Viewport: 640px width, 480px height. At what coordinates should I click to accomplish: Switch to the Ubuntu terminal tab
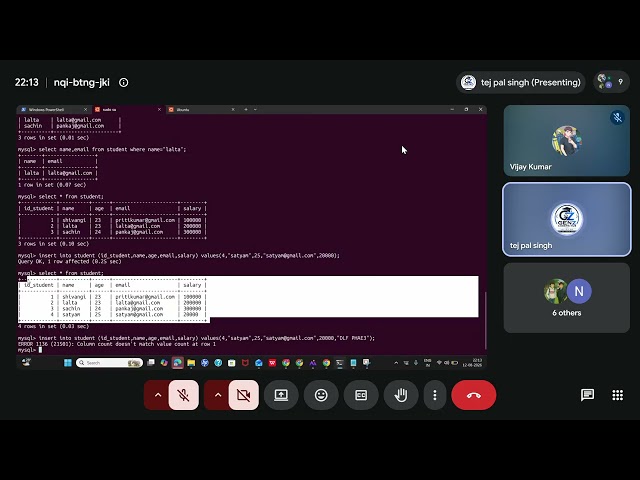199,109
